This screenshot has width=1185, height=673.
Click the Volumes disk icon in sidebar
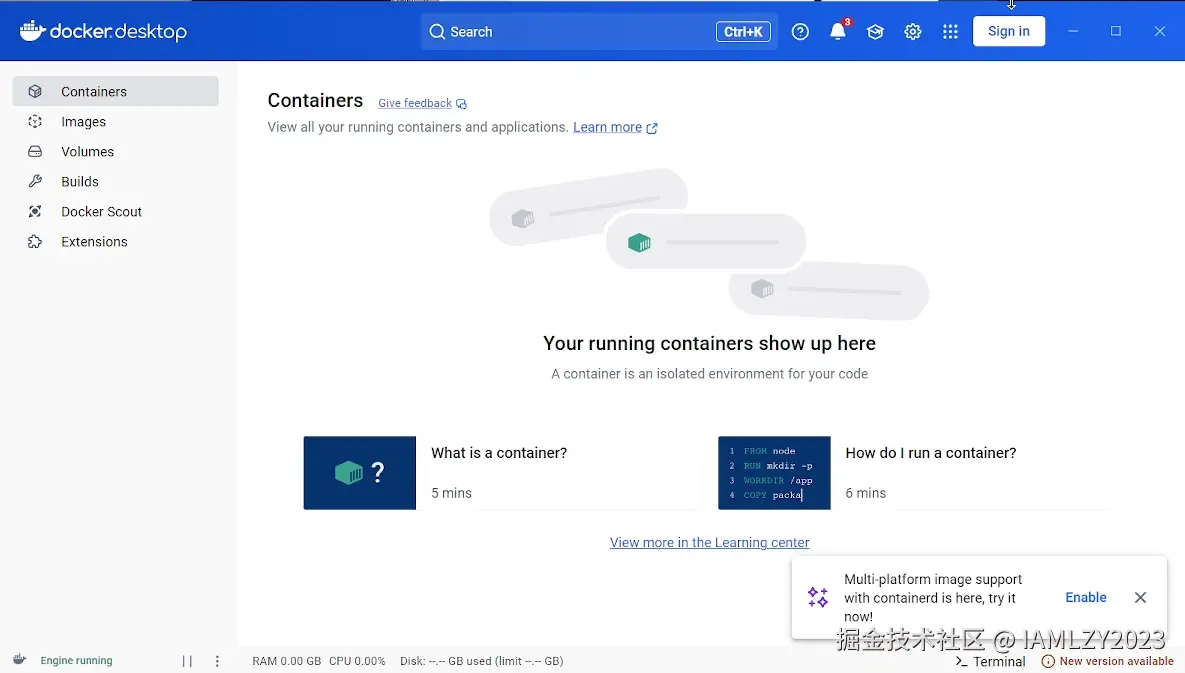[35, 152]
